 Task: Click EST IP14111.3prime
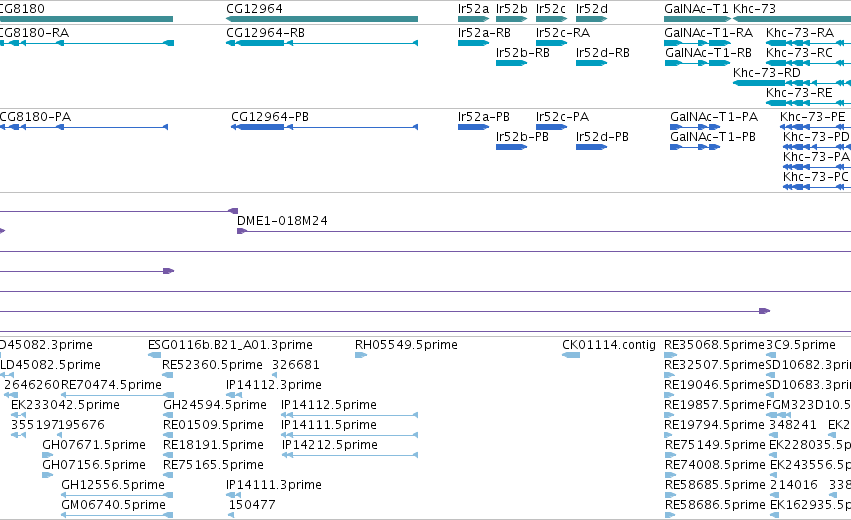(x=274, y=486)
